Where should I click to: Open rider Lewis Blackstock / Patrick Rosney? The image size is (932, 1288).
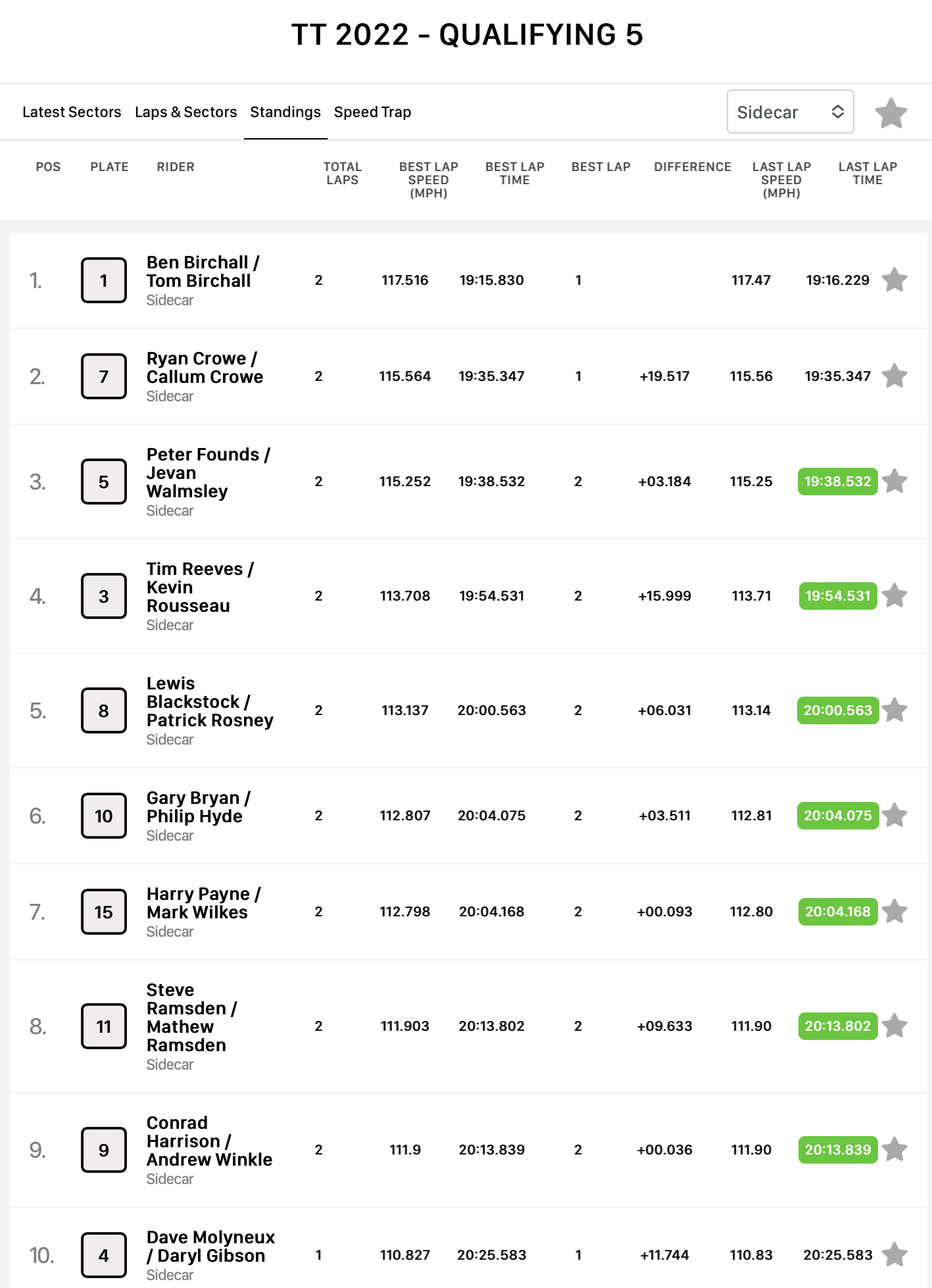[210, 702]
